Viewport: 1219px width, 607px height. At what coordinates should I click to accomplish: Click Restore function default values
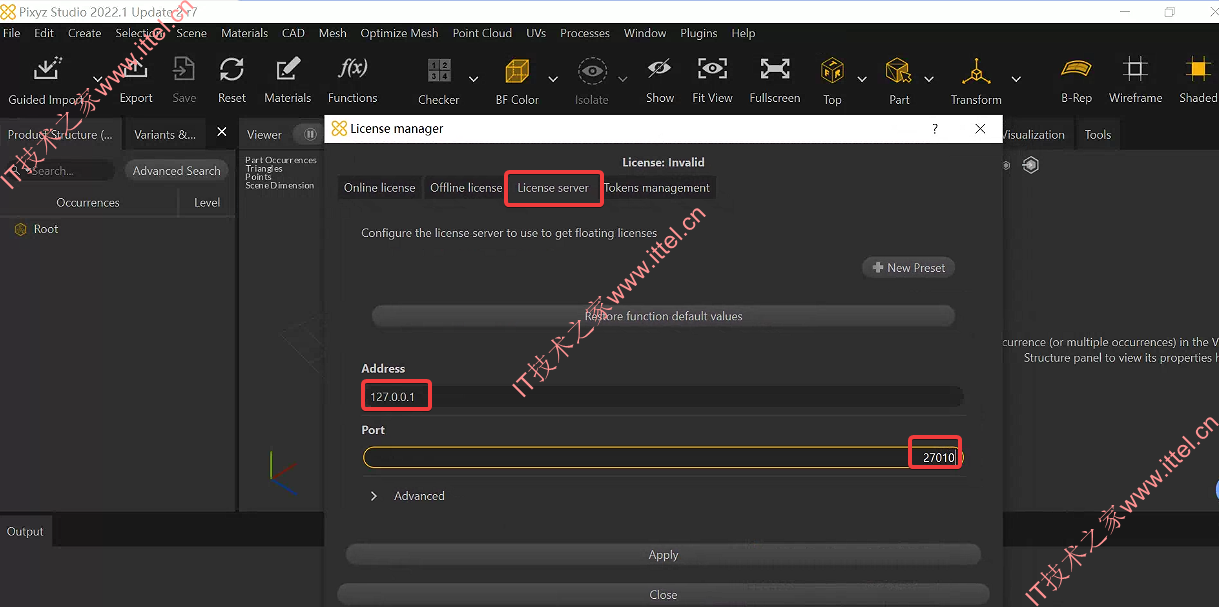point(663,316)
